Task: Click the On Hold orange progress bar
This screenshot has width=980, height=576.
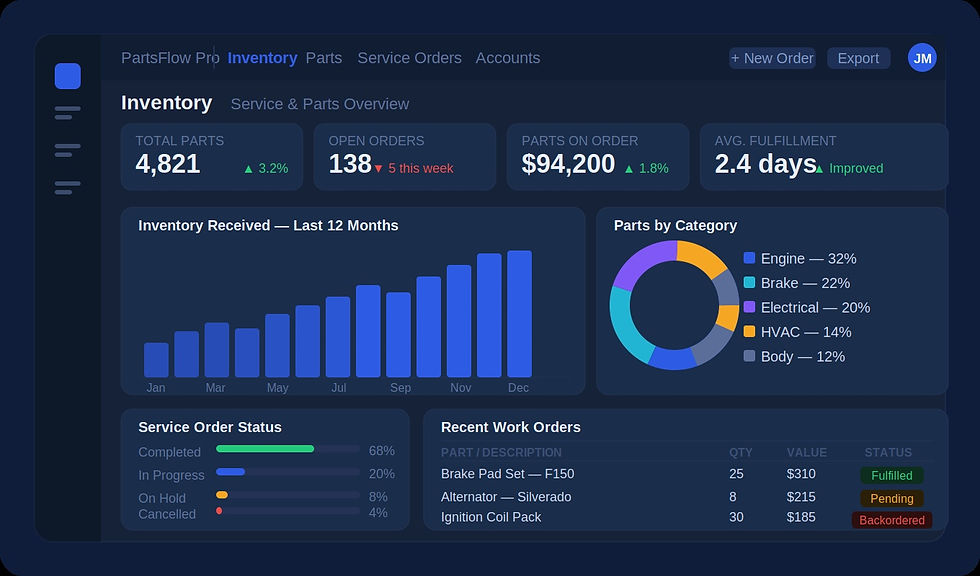Action: tap(222, 495)
